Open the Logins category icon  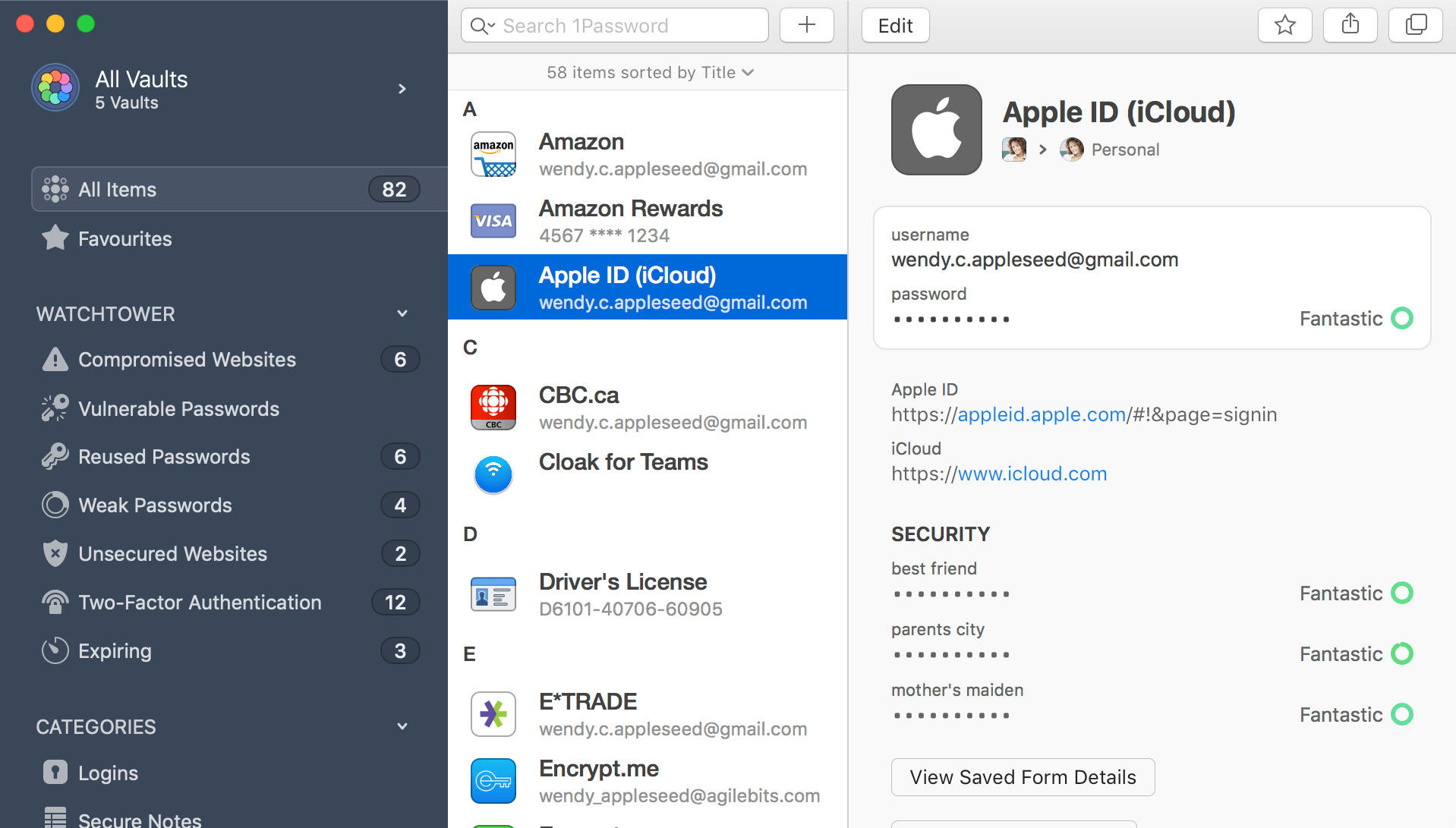pyautogui.click(x=54, y=772)
